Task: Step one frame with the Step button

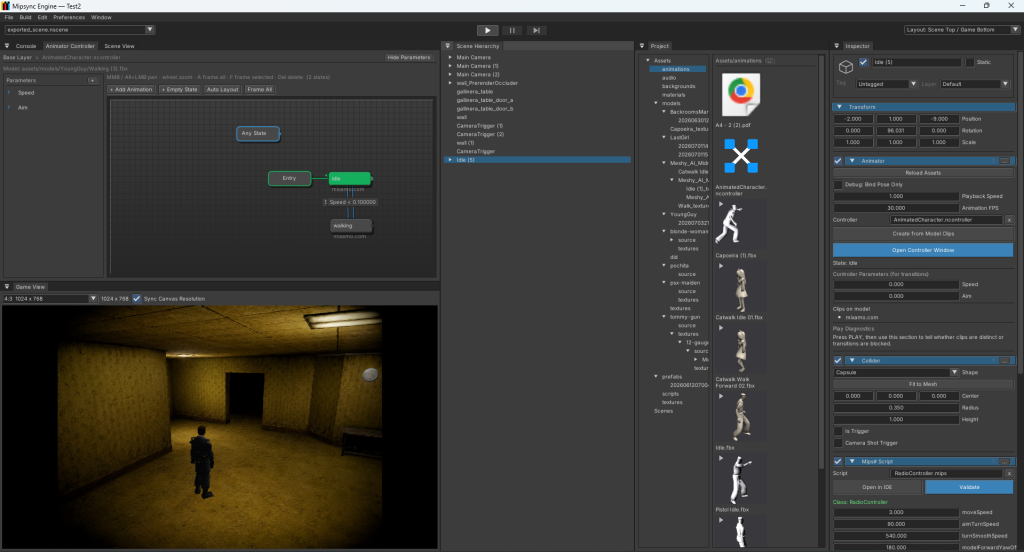Action: 536,30
